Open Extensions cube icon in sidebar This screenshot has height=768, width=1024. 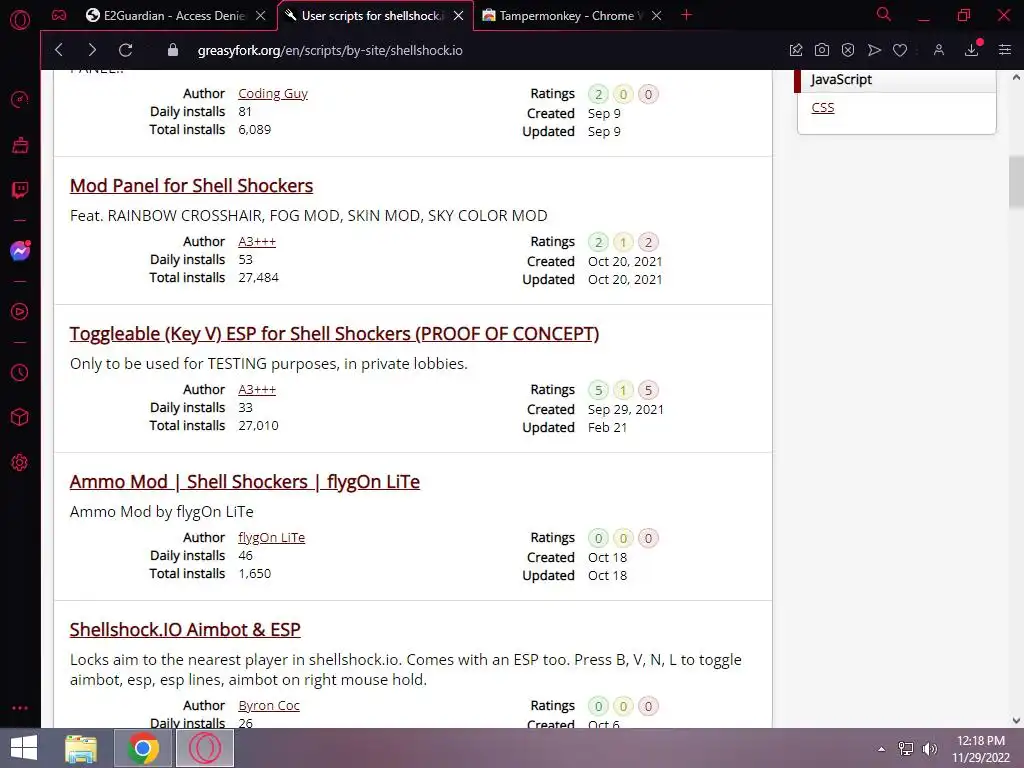(20, 417)
